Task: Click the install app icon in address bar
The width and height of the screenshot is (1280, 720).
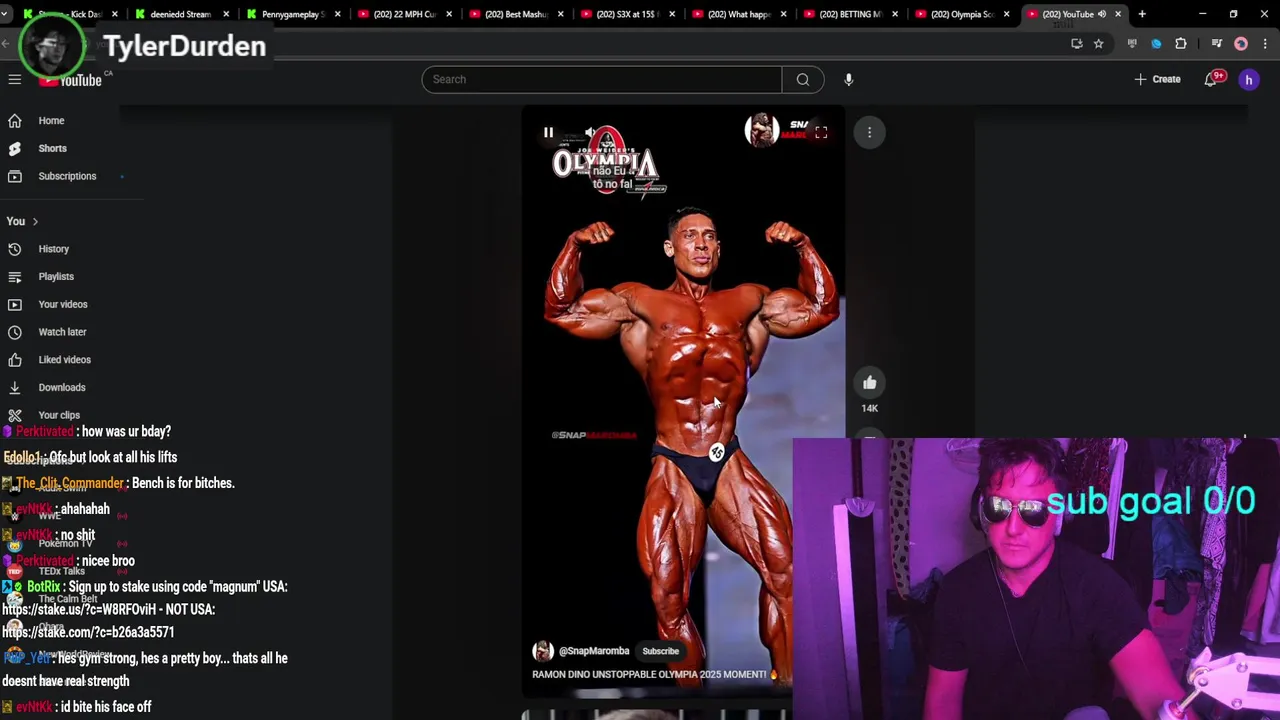Action: coord(1076,44)
